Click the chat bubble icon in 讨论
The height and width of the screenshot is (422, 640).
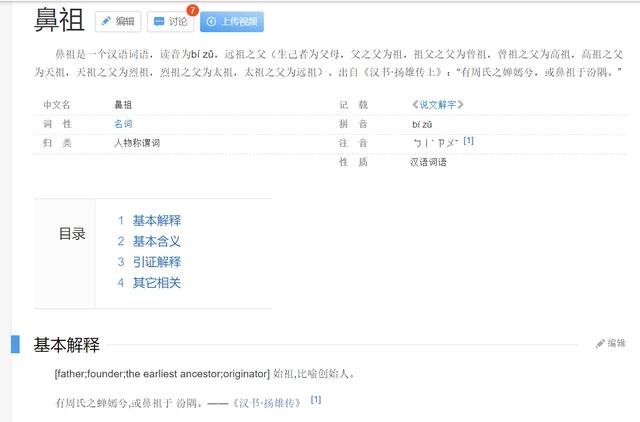click(159, 21)
